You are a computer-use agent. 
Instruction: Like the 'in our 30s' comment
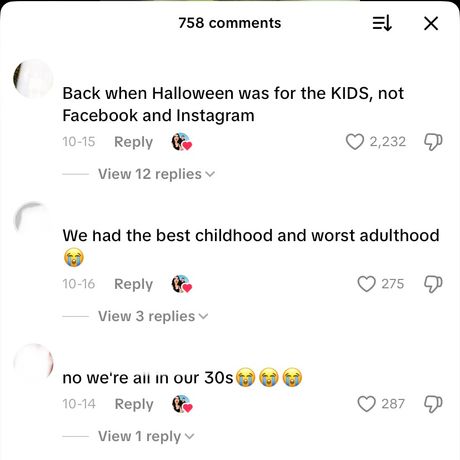click(366, 404)
